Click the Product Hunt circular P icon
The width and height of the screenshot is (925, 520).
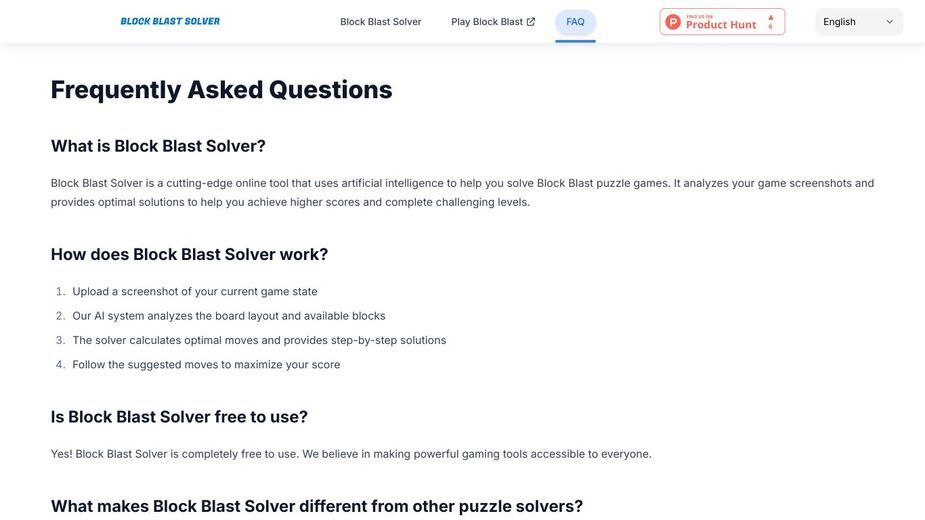click(673, 22)
